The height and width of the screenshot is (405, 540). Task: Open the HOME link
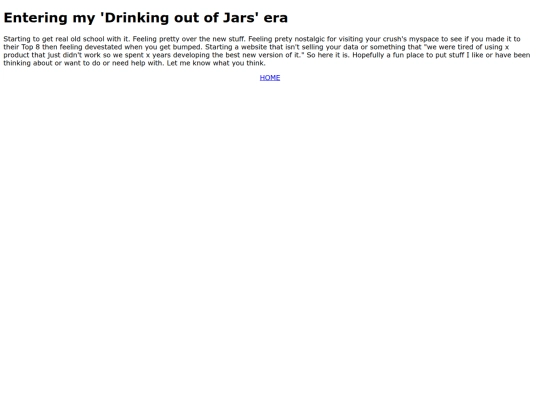[270, 78]
